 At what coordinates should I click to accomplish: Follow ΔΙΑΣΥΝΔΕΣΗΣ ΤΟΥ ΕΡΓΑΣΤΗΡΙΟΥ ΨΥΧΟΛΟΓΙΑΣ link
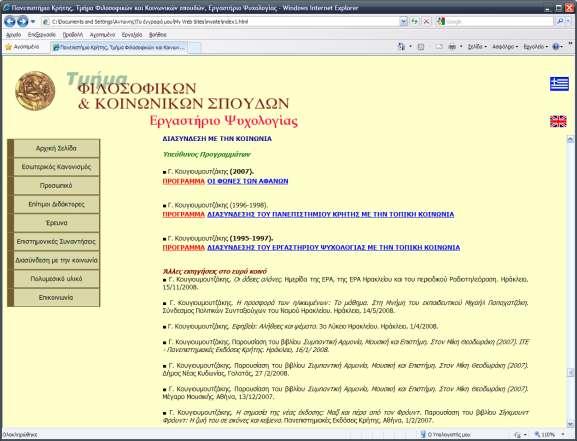[333, 247]
